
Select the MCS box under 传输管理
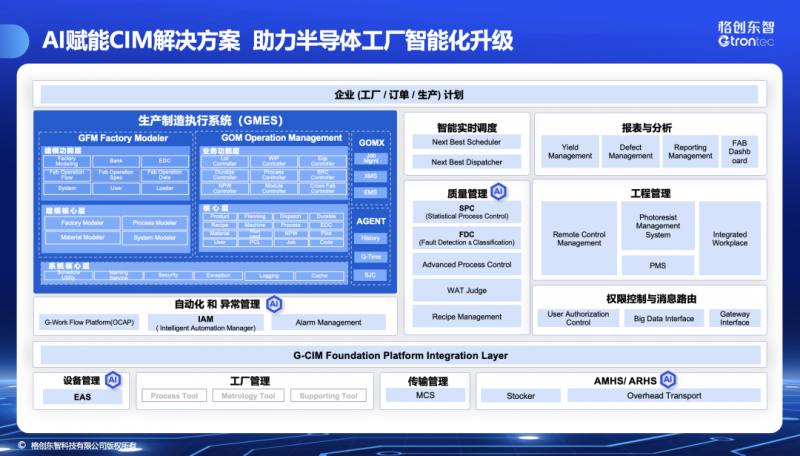tap(425, 395)
